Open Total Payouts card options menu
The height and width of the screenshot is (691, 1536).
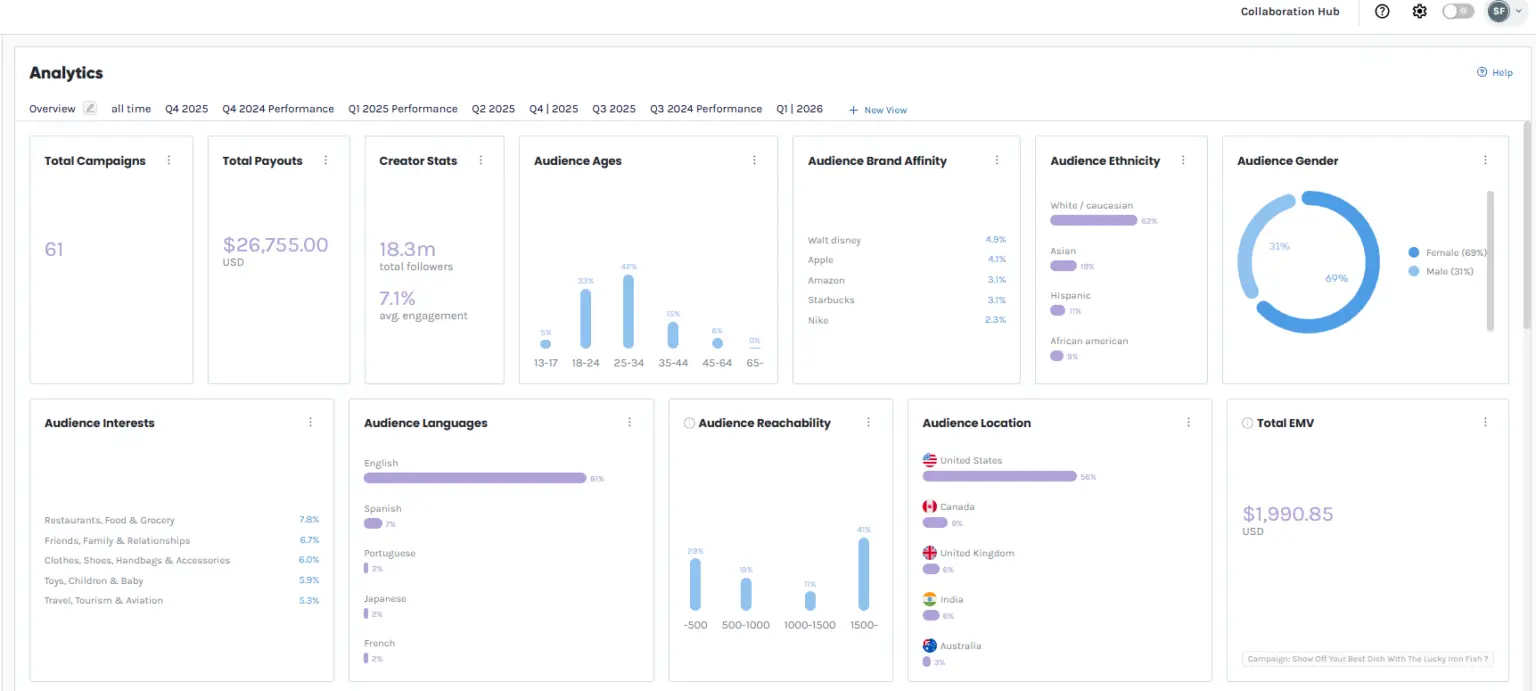[325, 160]
